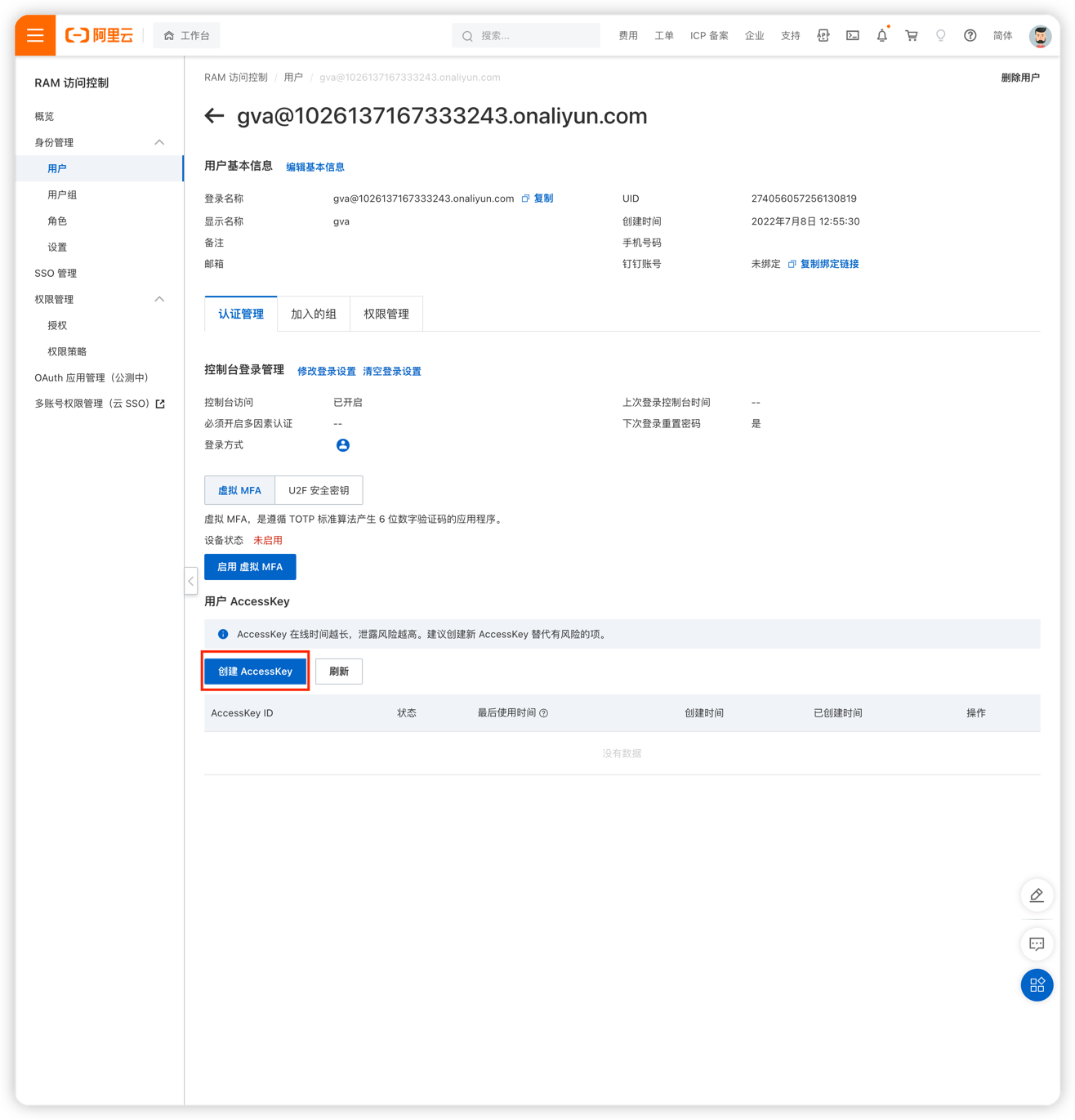The image size is (1075, 1120).
Task: Collapse the left sidebar panel handle
Action: pos(190,581)
